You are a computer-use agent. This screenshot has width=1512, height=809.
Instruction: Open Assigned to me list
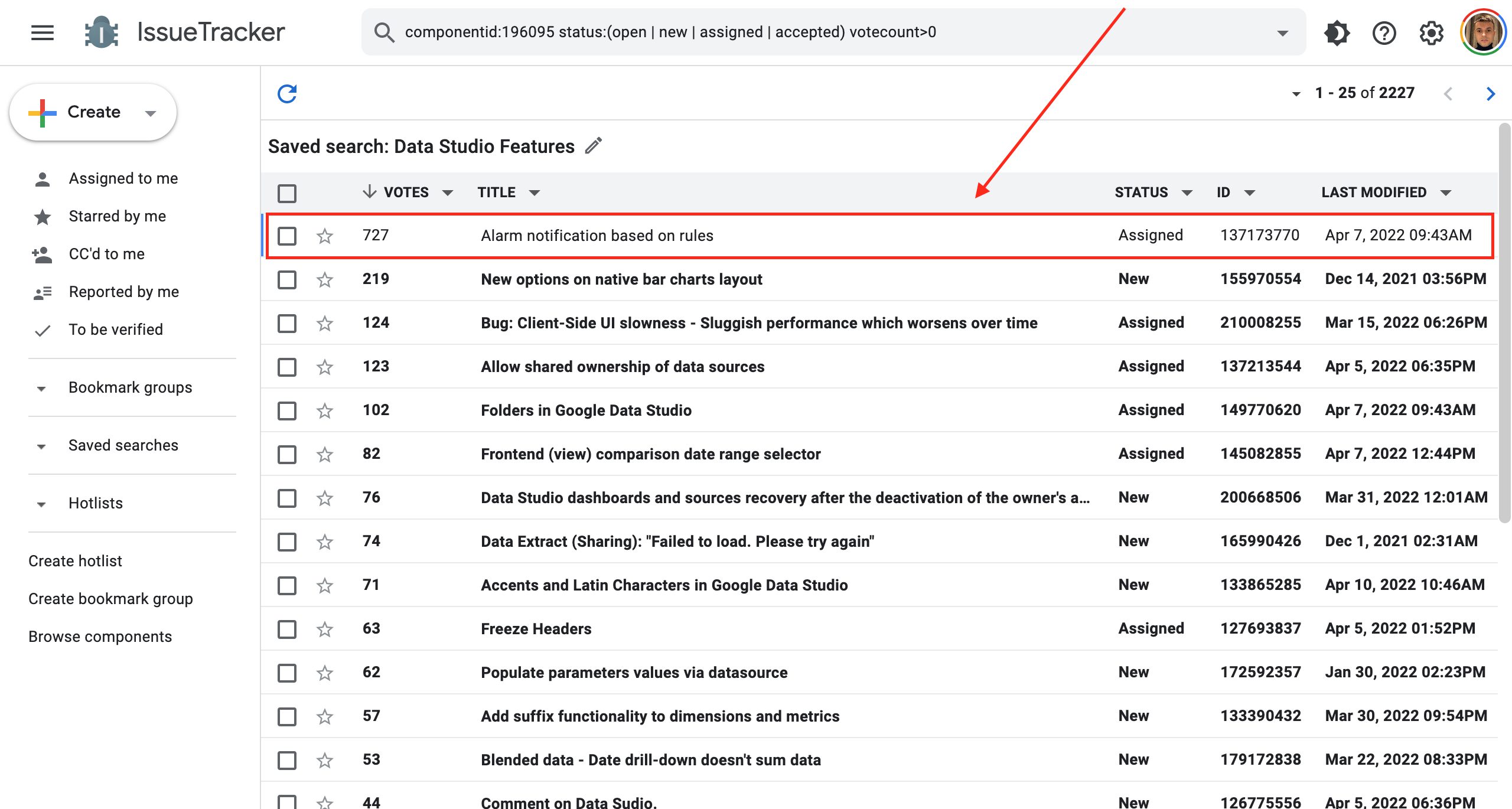123,178
